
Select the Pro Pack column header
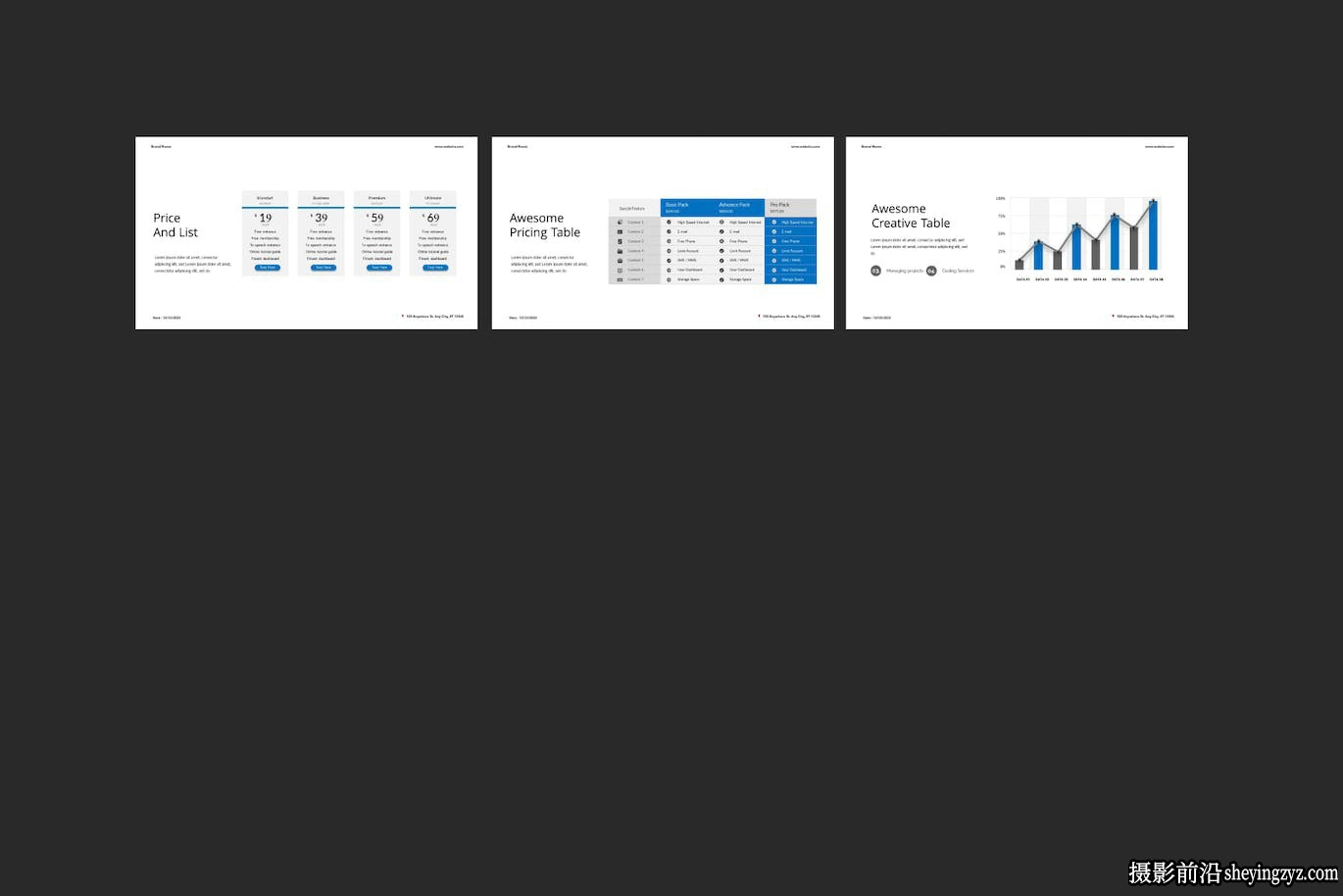pos(790,208)
